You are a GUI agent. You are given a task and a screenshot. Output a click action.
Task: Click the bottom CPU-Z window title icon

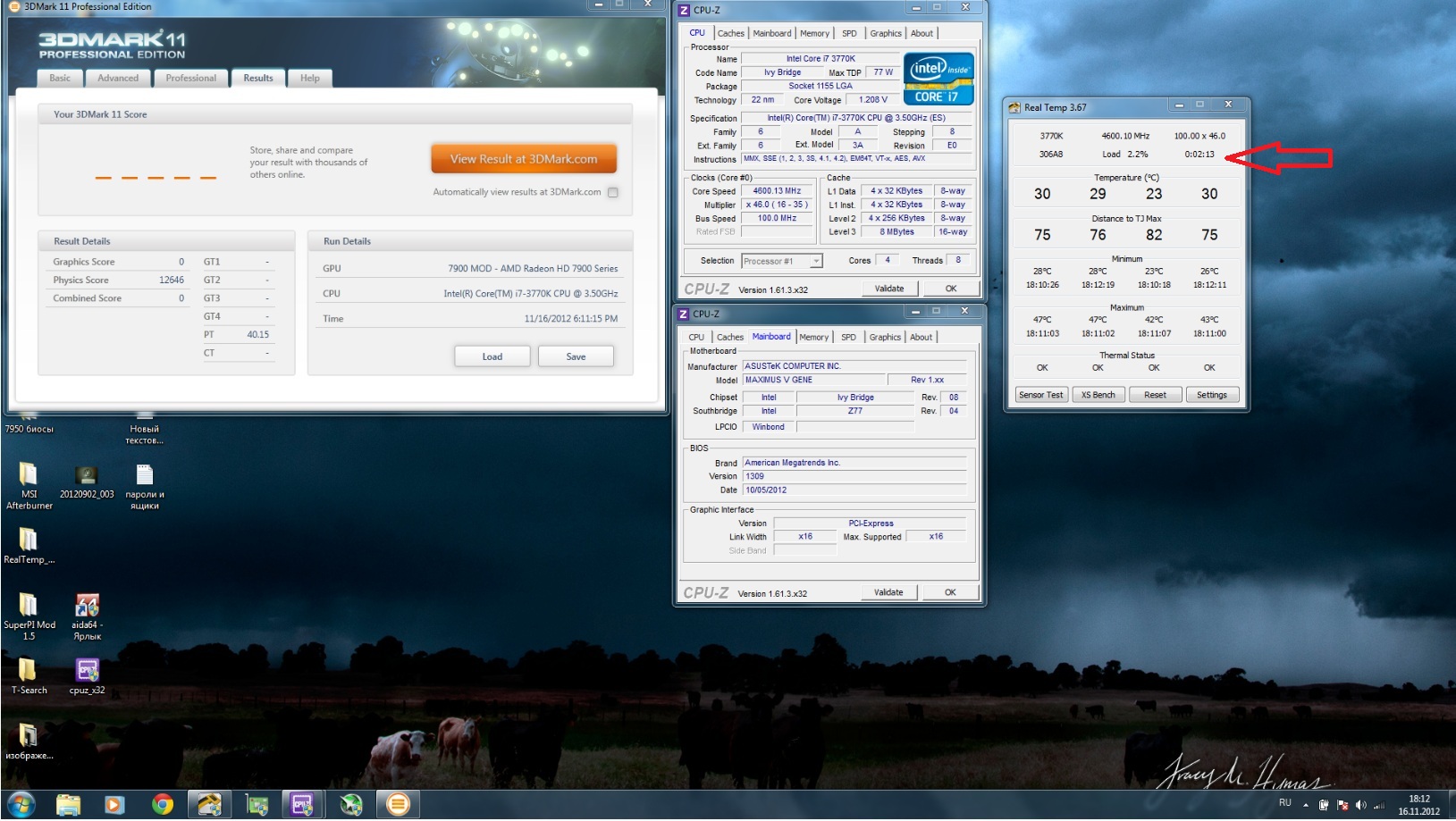pos(684,314)
